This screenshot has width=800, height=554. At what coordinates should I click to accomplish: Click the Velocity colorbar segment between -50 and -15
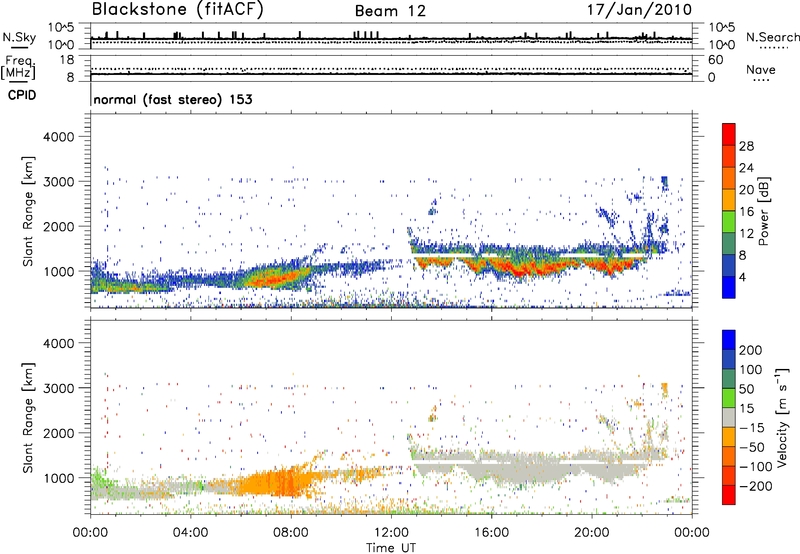coord(729,437)
